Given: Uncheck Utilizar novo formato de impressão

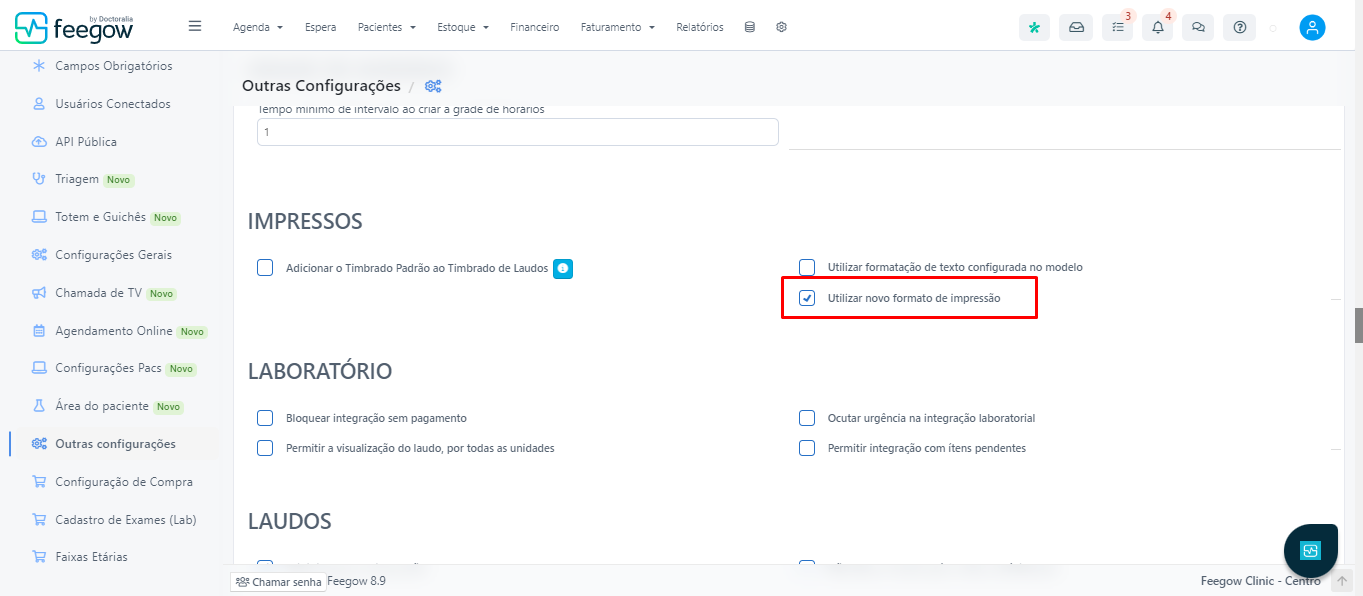Looking at the screenshot, I should [807, 298].
